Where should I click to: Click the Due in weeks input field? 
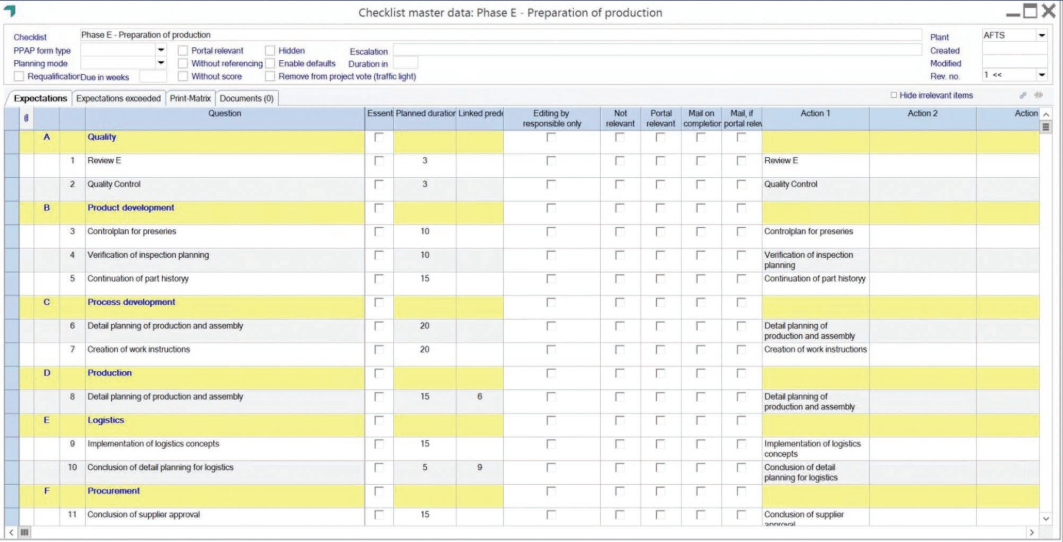[153, 77]
